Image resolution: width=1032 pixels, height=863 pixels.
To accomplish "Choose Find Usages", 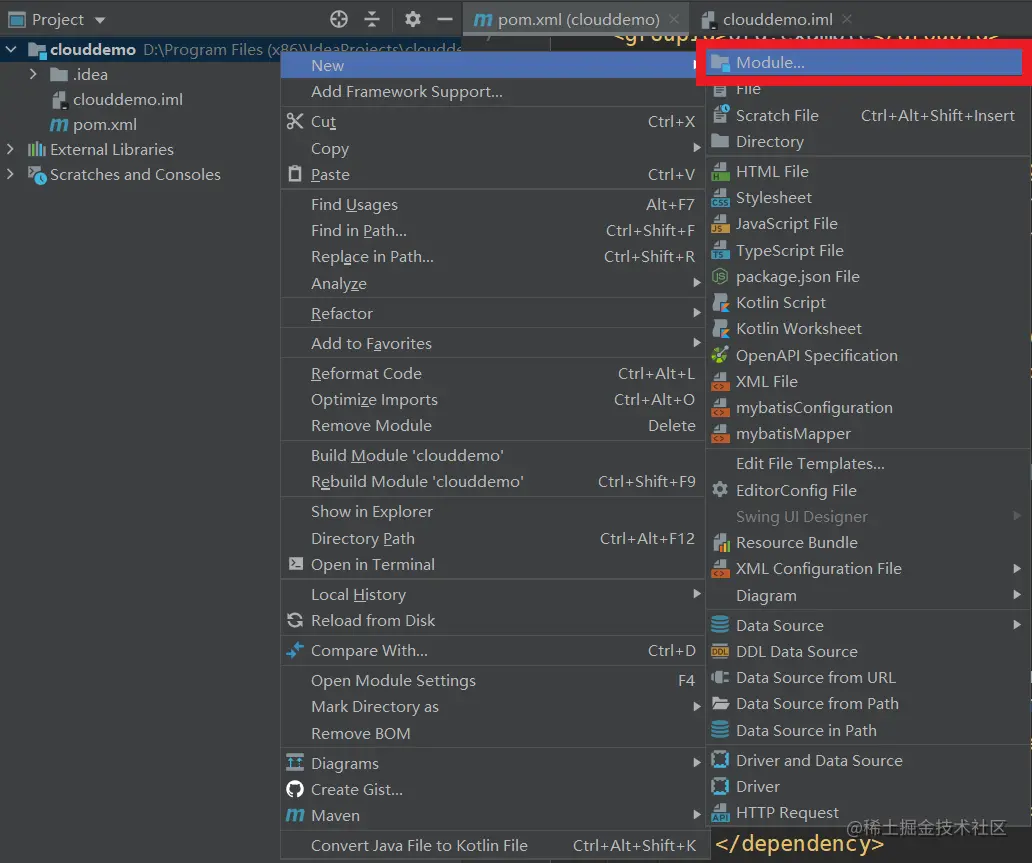I will pyautogui.click(x=490, y=205).
